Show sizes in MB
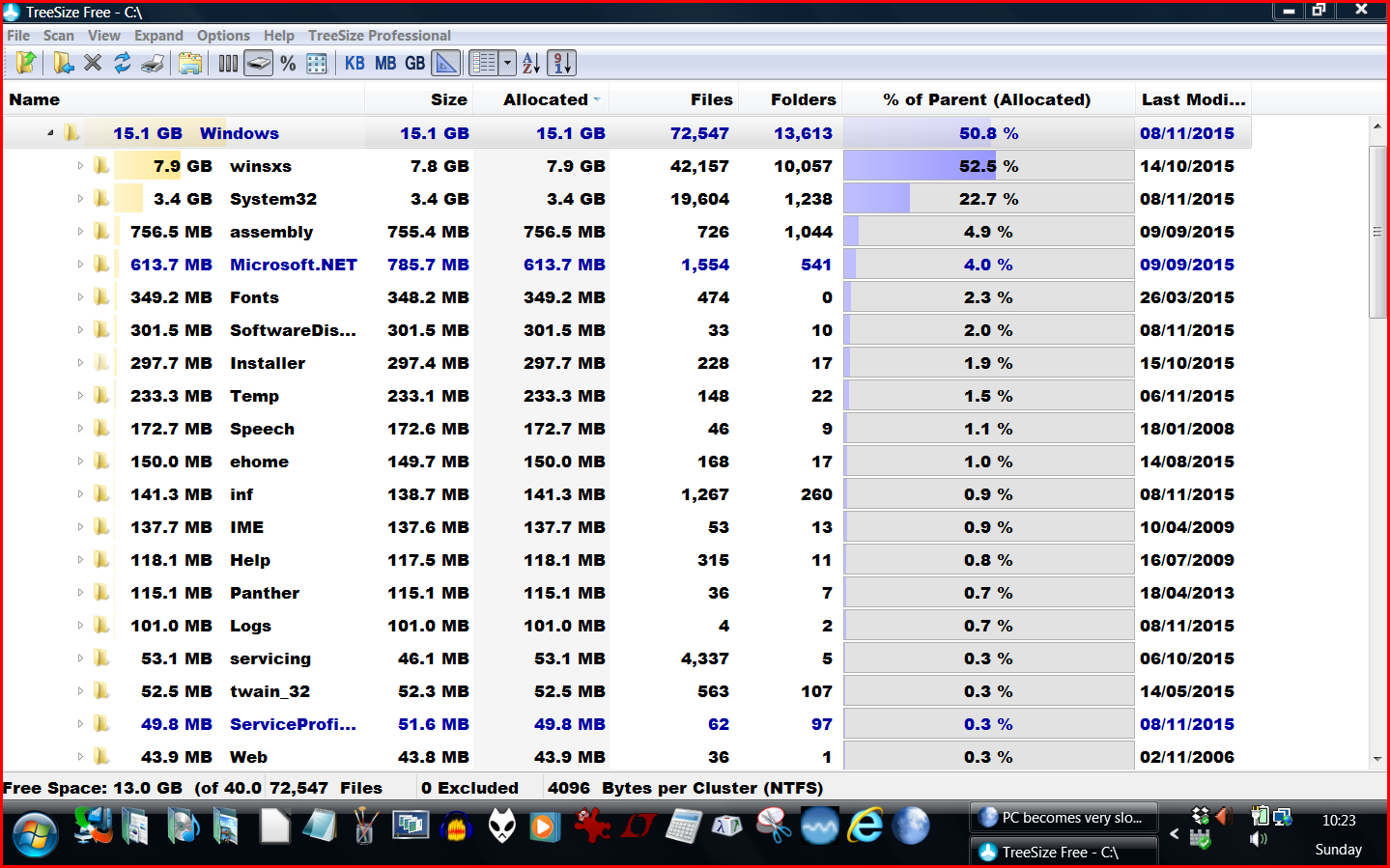The width and height of the screenshot is (1390, 868). point(385,64)
